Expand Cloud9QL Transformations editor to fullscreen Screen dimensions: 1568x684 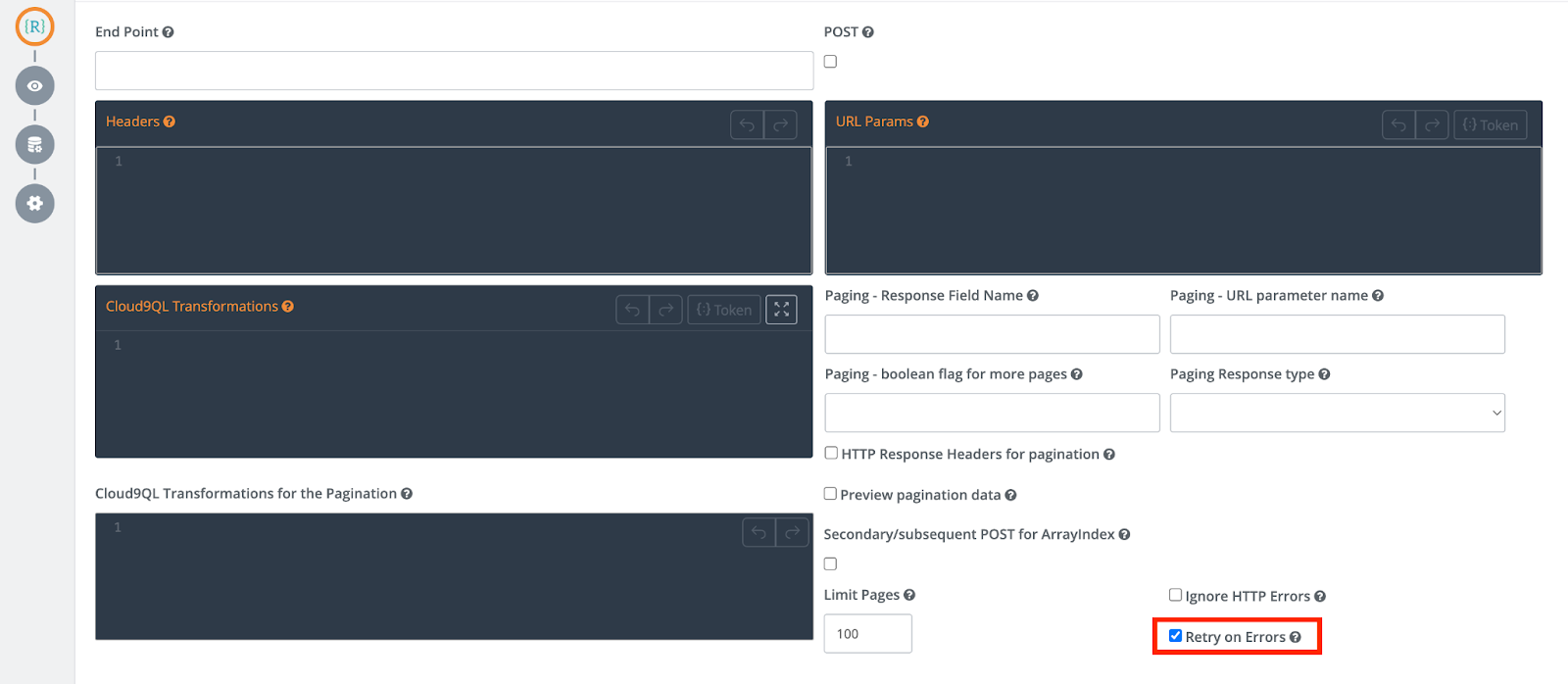[x=781, y=310]
